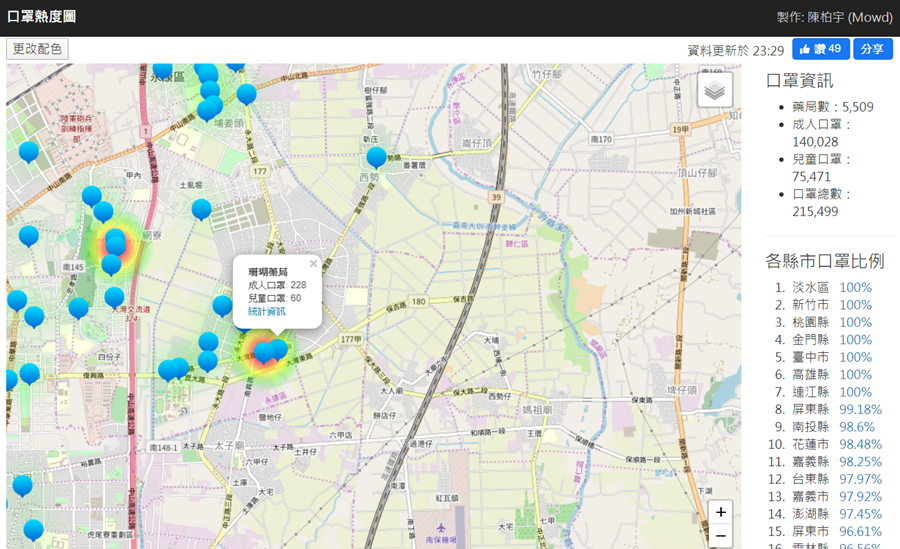Click the red heatmap hotspot near 網寮

tap(115, 241)
